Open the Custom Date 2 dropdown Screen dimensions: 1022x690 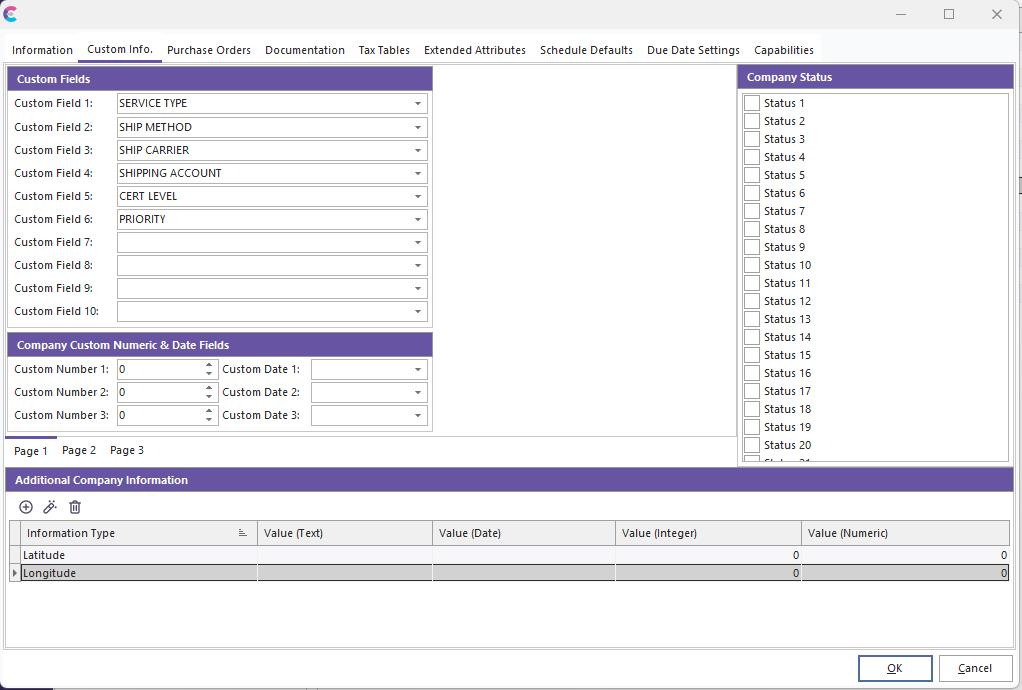click(x=417, y=392)
